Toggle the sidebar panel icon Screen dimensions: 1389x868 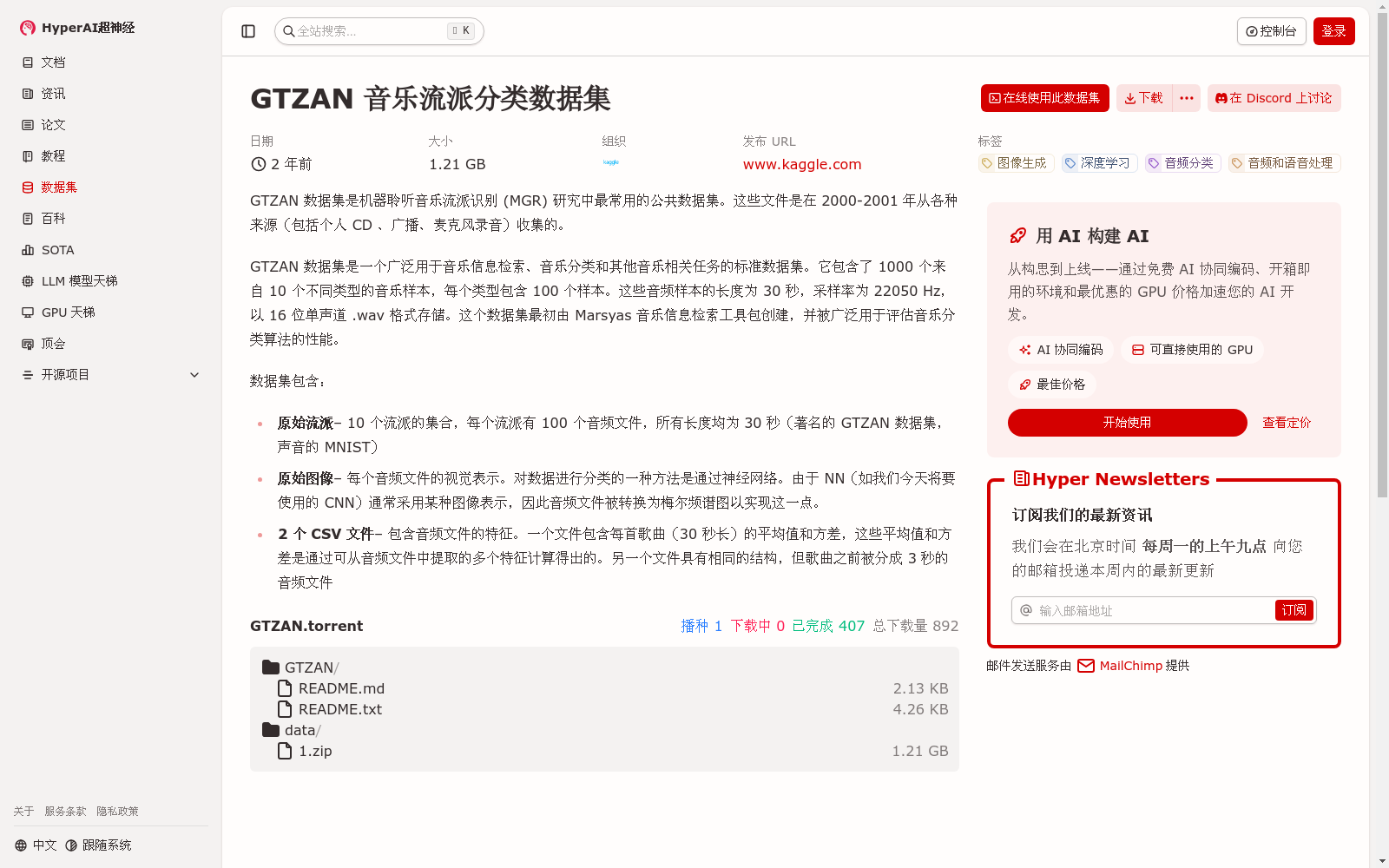pos(248,31)
